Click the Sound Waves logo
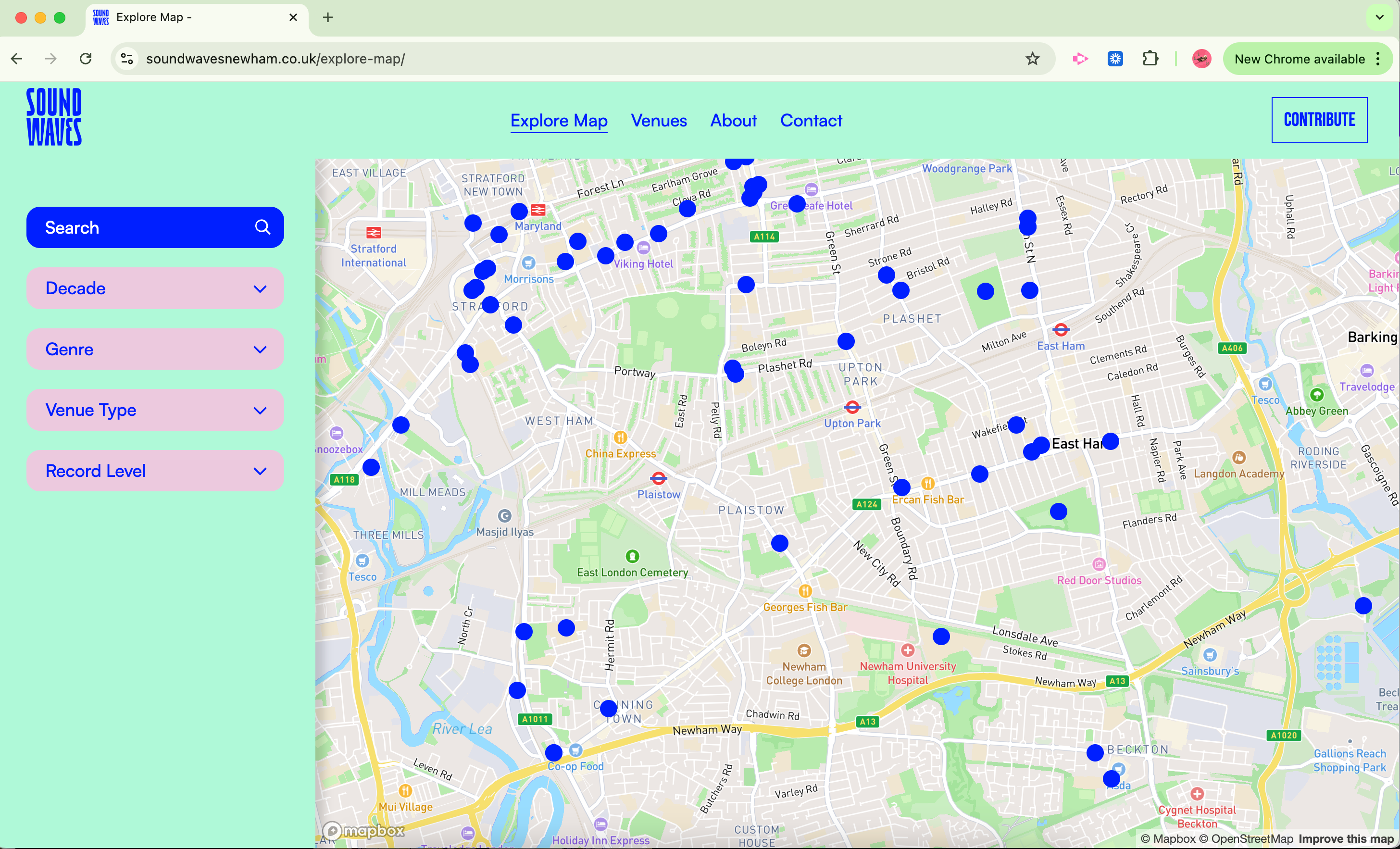 coord(54,116)
